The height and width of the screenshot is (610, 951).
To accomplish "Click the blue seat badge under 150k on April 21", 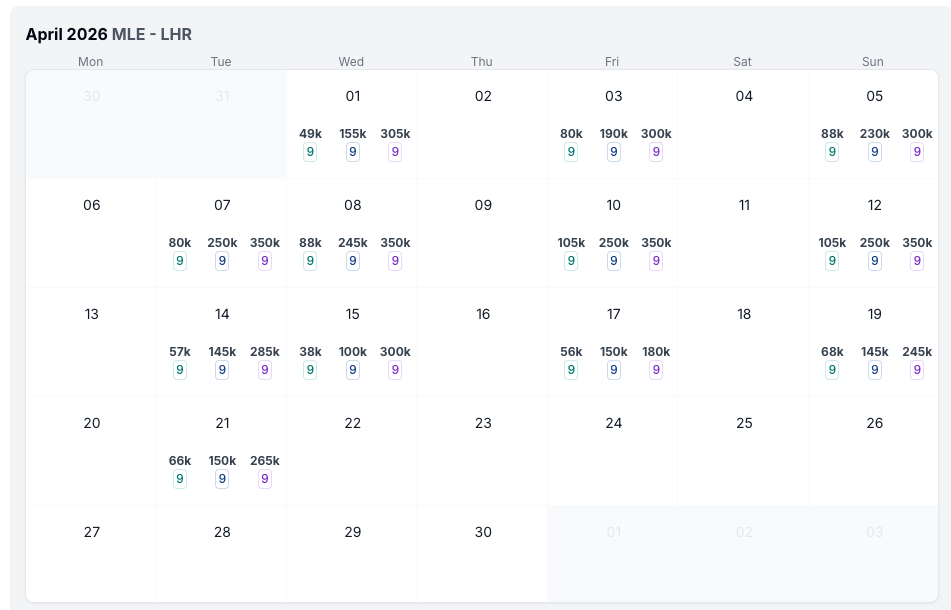I will tap(222, 479).
